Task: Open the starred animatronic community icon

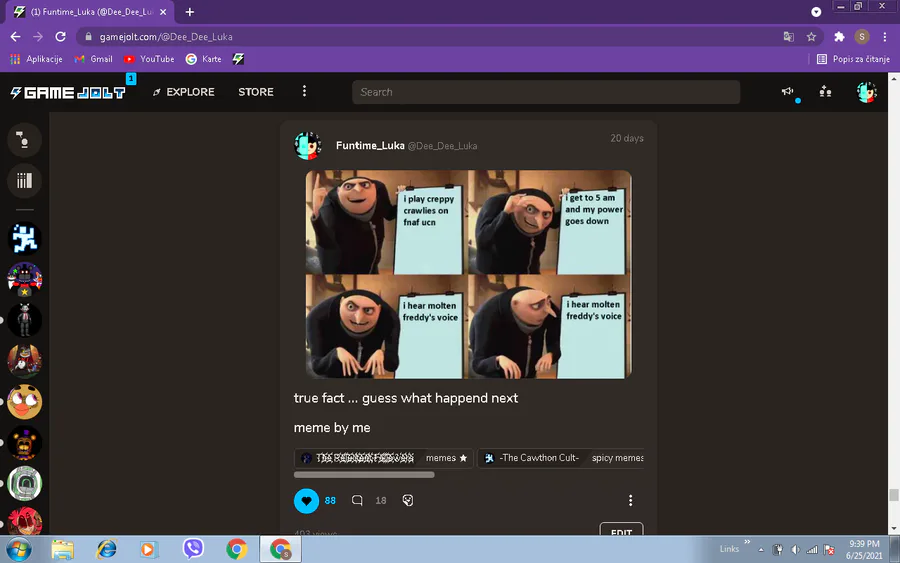Action: pyautogui.click(x=24, y=279)
